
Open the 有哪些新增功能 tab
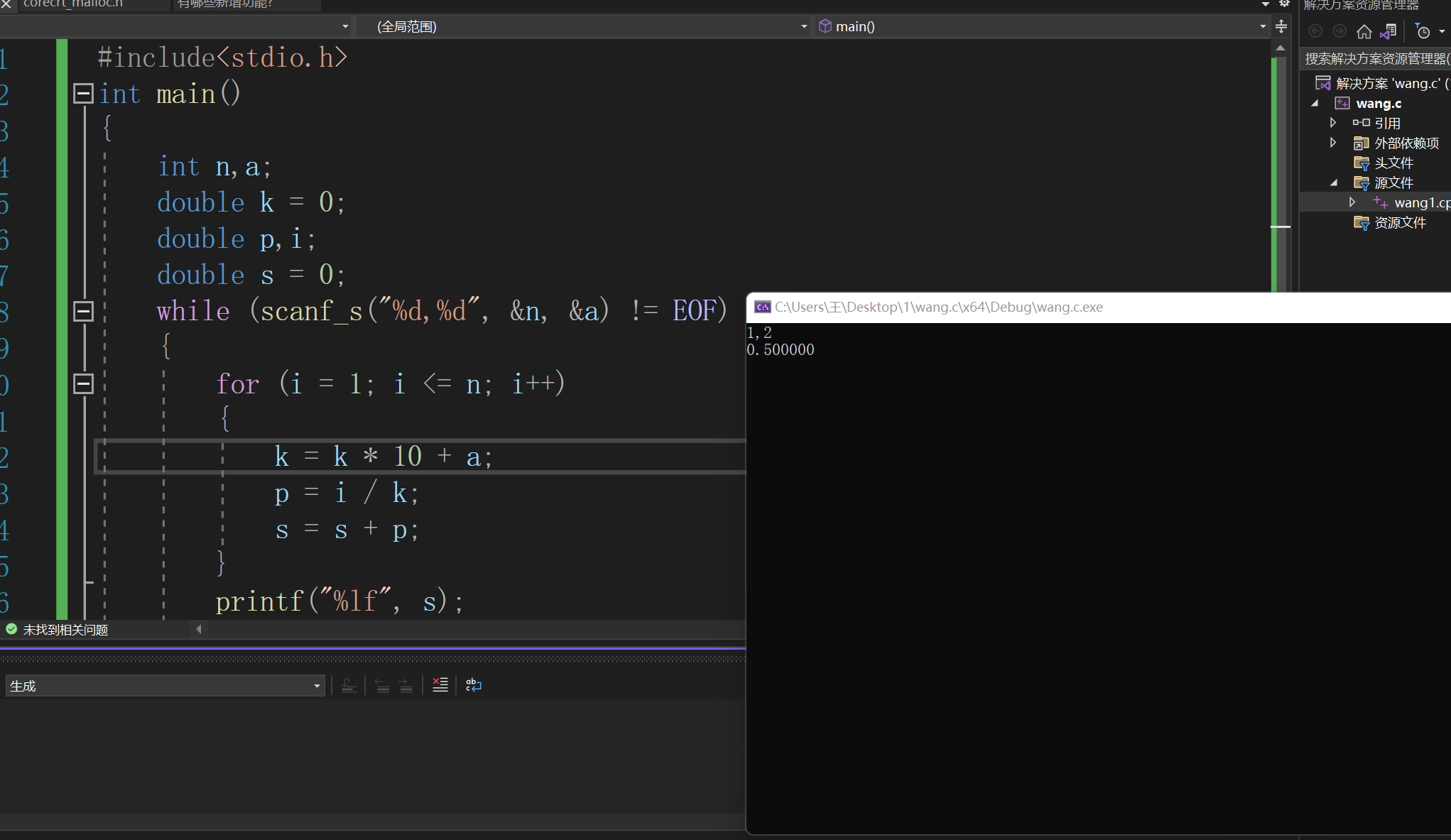pyautogui.click(x=226, y=4)
